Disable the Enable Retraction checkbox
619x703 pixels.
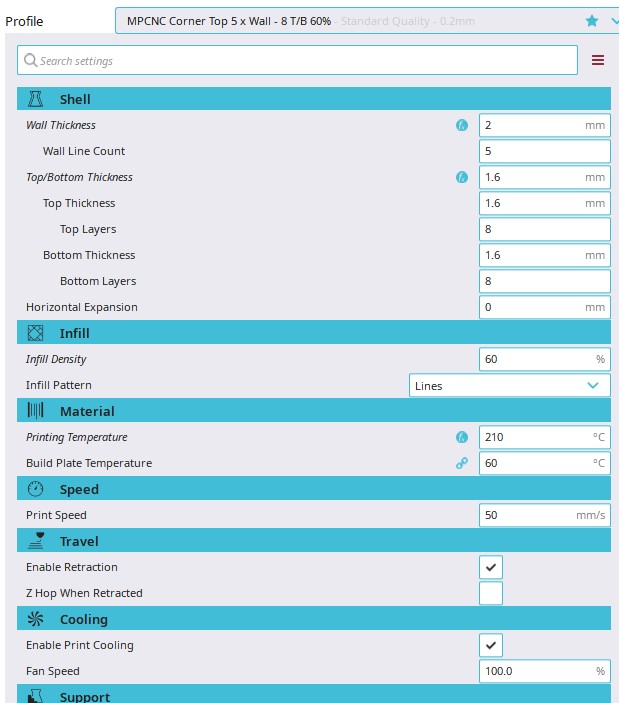(491, 567)
